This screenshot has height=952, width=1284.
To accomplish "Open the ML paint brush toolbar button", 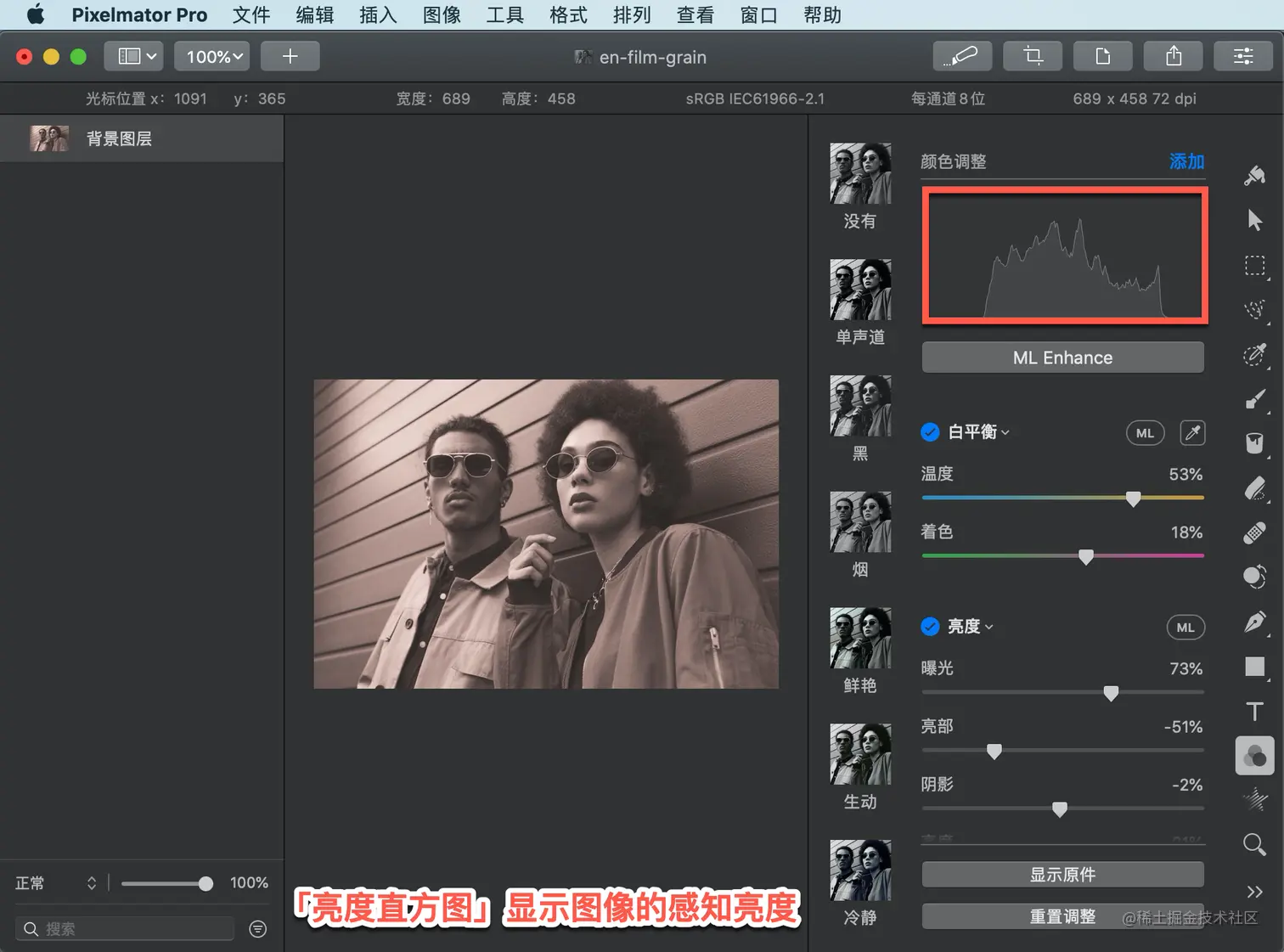I will (962, 56).
